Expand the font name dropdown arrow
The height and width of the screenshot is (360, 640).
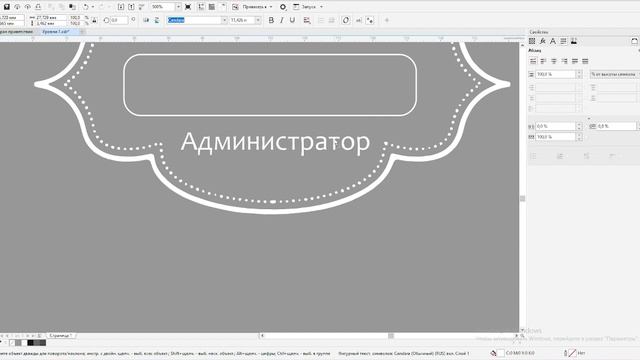224,20
